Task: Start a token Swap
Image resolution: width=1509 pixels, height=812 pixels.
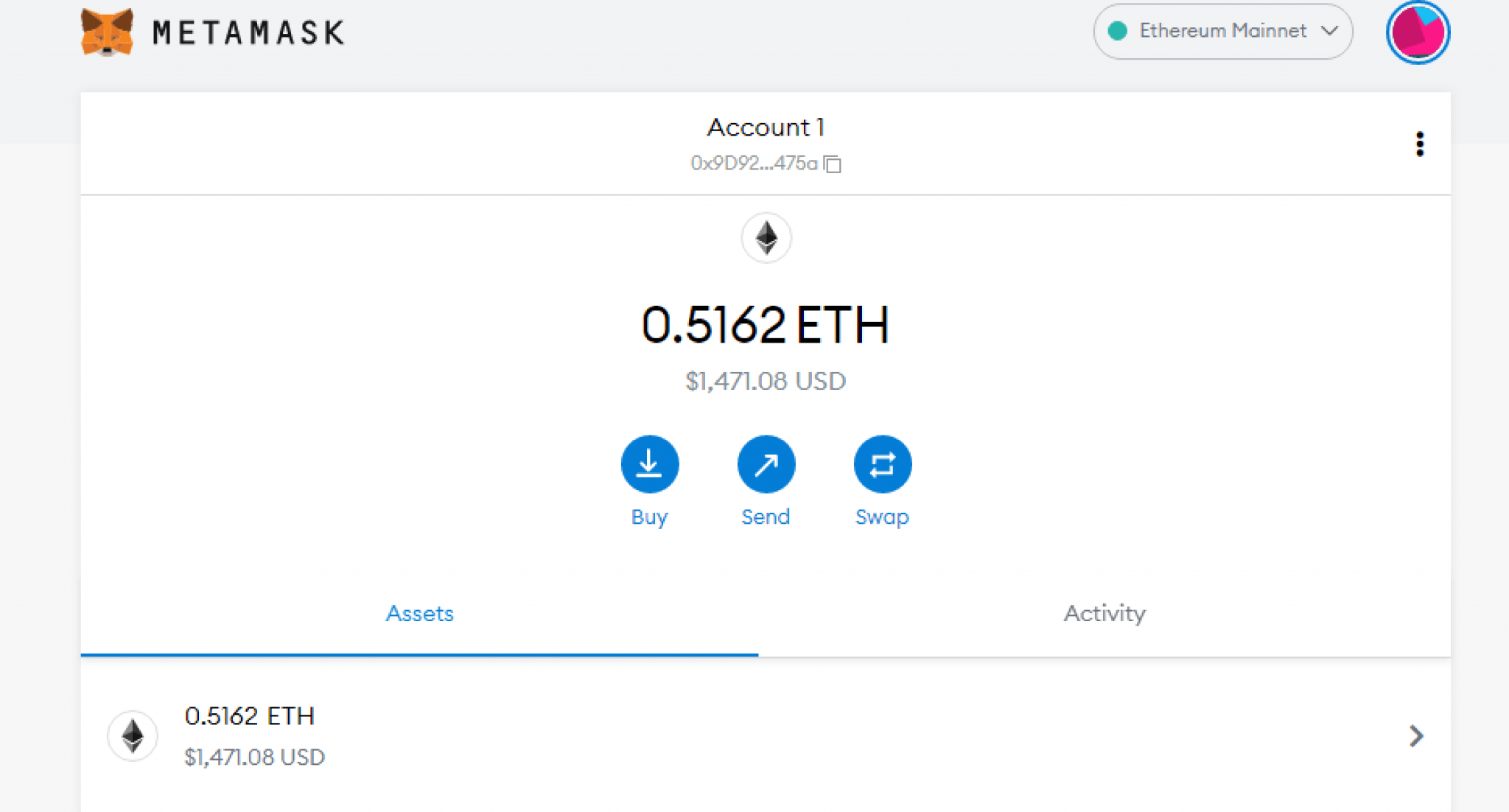Action: click(882, 463)
